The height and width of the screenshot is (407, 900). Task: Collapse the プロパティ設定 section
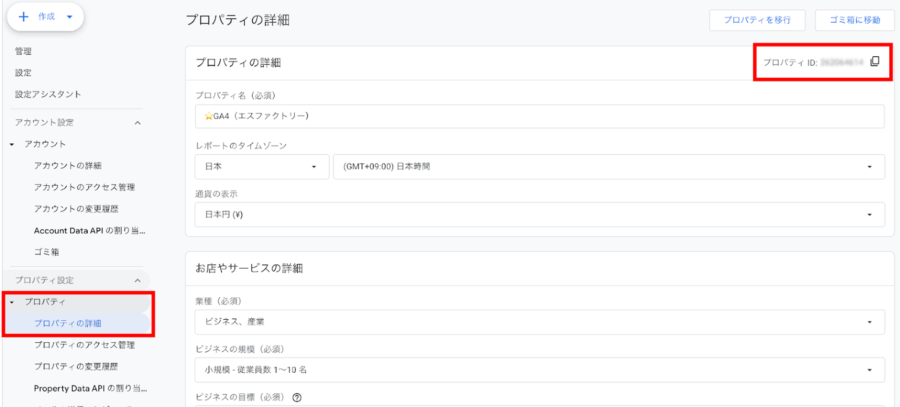137,280
